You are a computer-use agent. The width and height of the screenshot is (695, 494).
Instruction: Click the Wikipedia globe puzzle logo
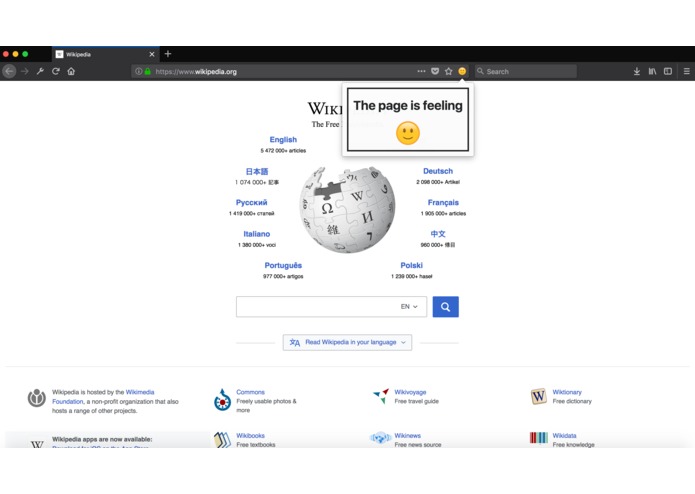click(347, 209)
